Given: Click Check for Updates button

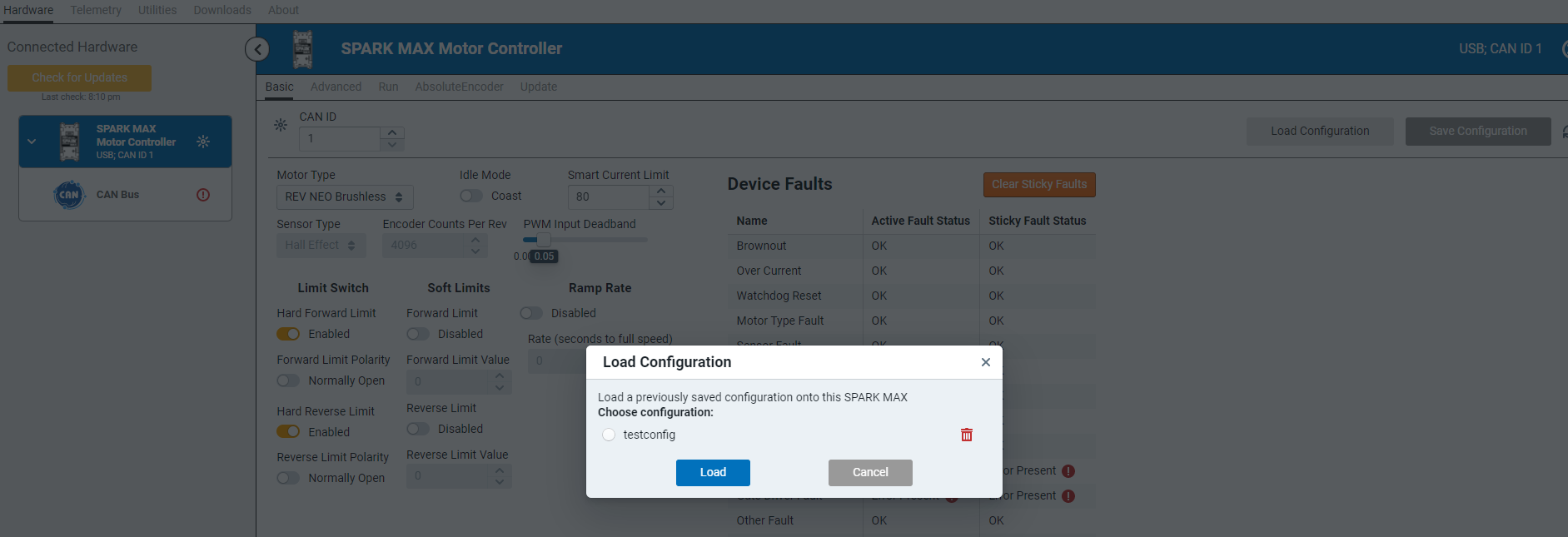Looking at the screenshot, I should (x=80, y=77).
